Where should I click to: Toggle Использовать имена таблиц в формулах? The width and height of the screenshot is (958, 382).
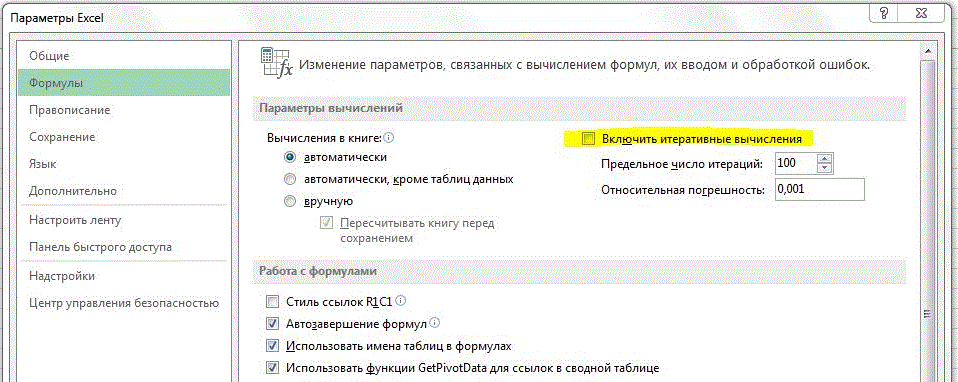coord(272,346)
